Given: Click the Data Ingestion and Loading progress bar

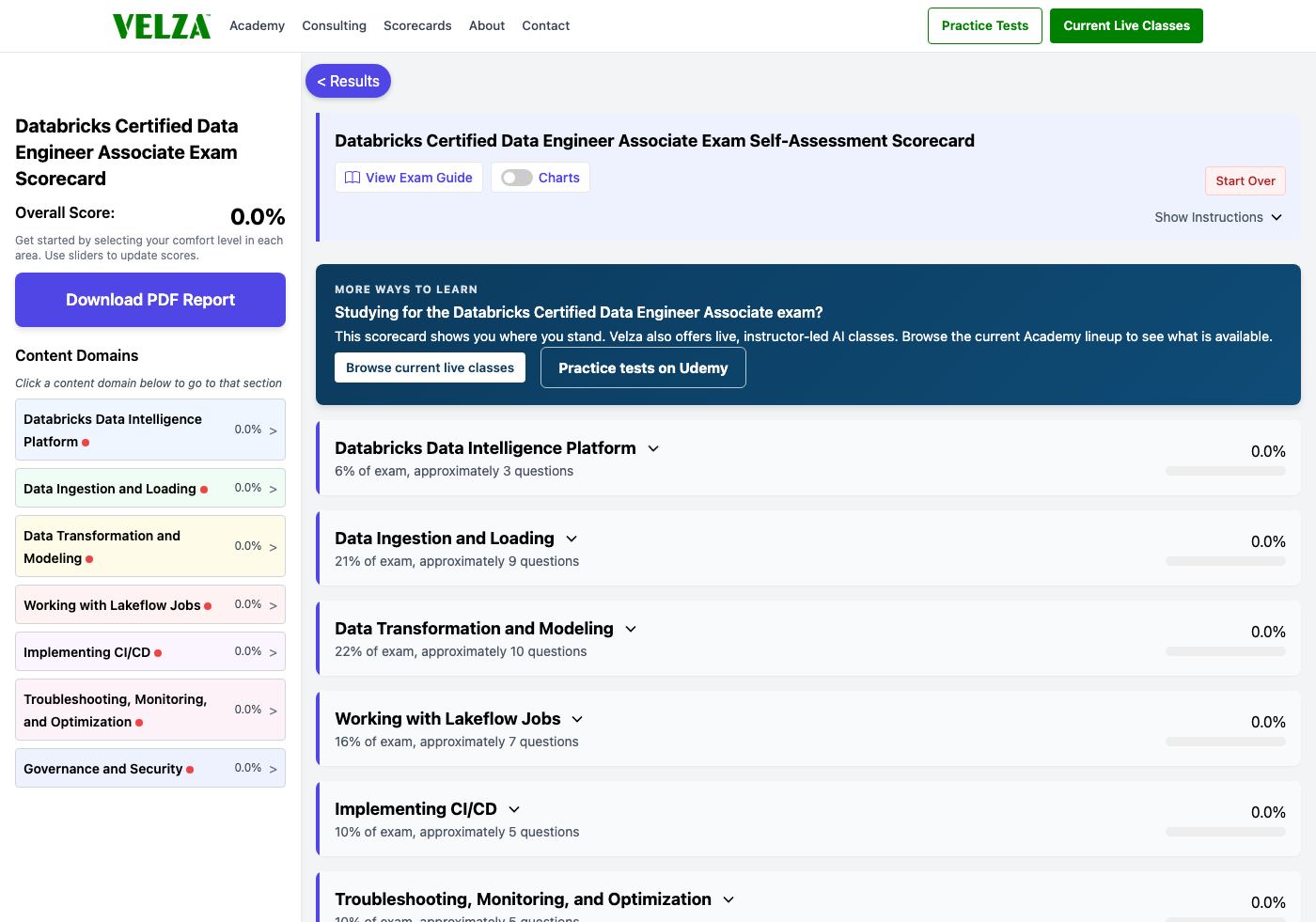Looking at the screenshot, I should pyautogui.click(x=1226, y=561).
